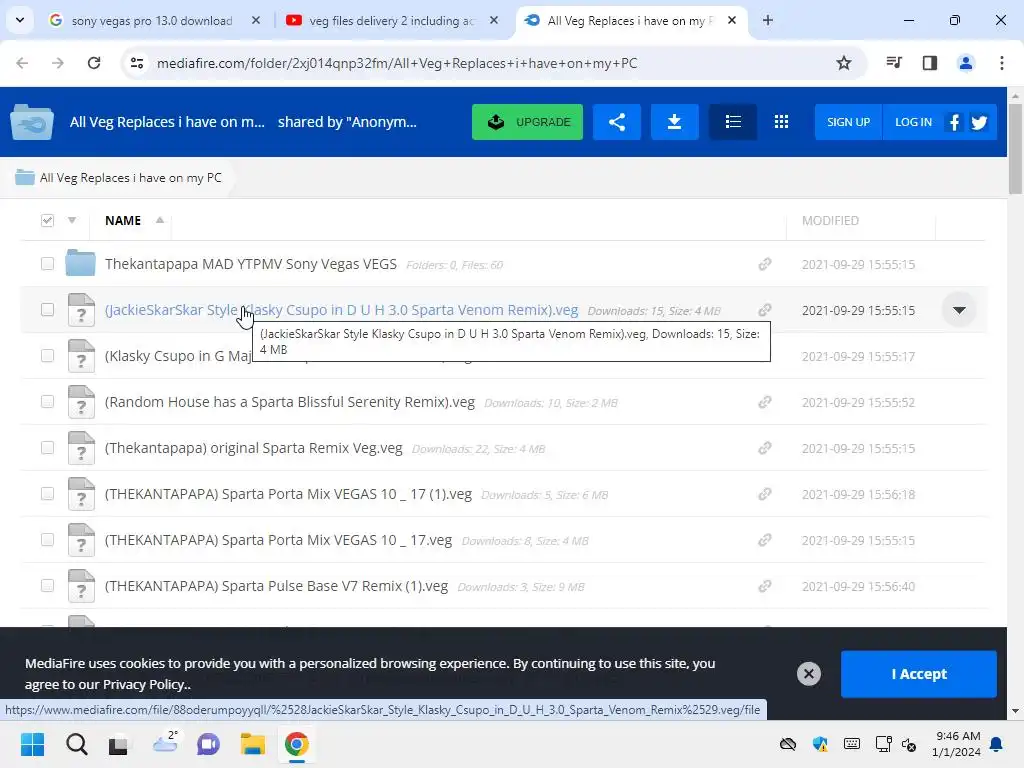Screen dimensions: 1024x768
Task: Open (Thekantapapa) original Sparta Remix Veg.veg
Action: click(x=253, y=448)
